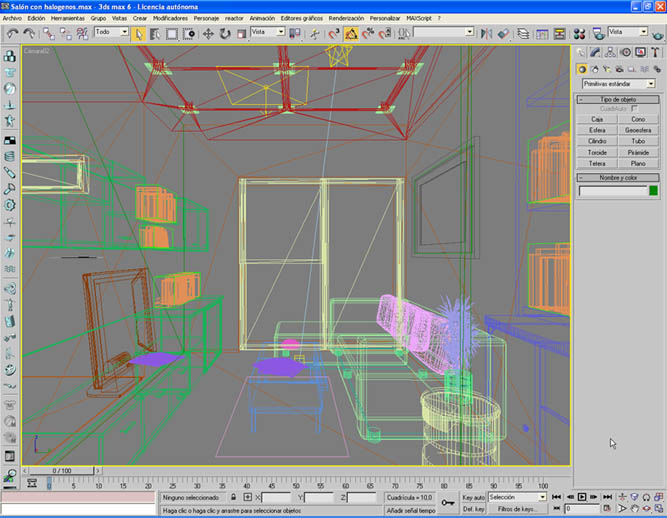Open the Archivo menu
Viewport: 667px width, 518px height.
(x=12, y=18)
